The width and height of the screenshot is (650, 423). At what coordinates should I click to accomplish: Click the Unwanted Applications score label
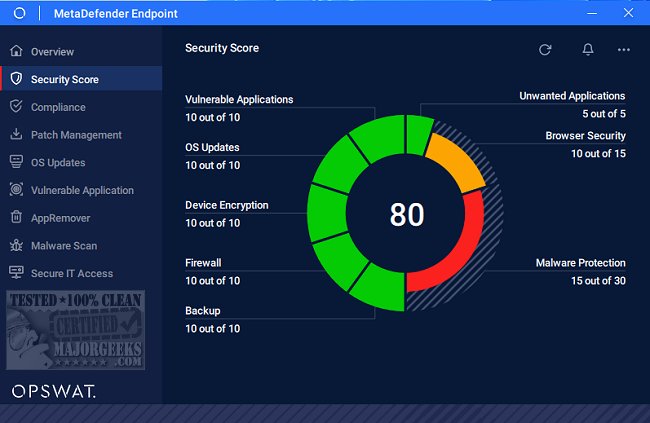(572, 96)
